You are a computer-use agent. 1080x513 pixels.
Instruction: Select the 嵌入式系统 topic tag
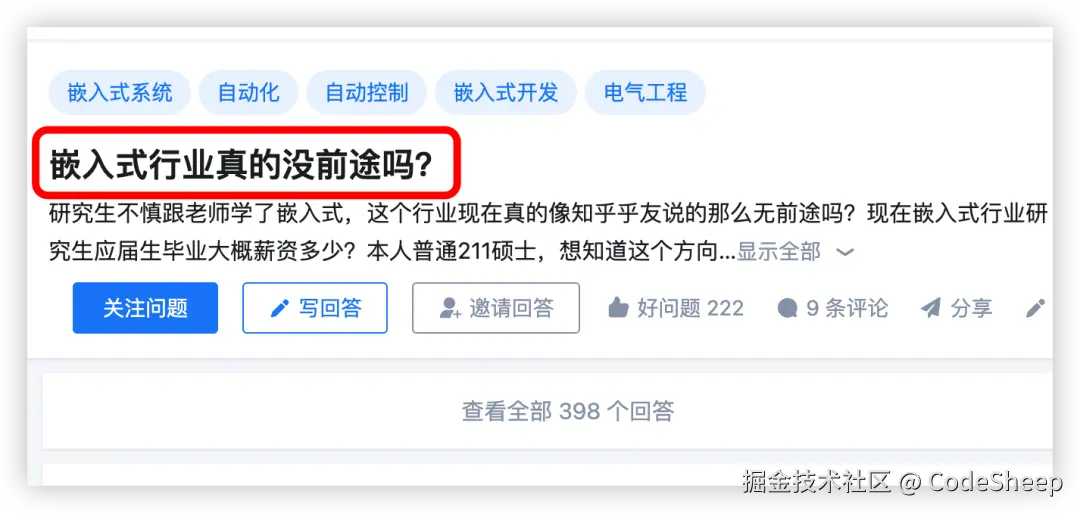(x=119, y=92)
